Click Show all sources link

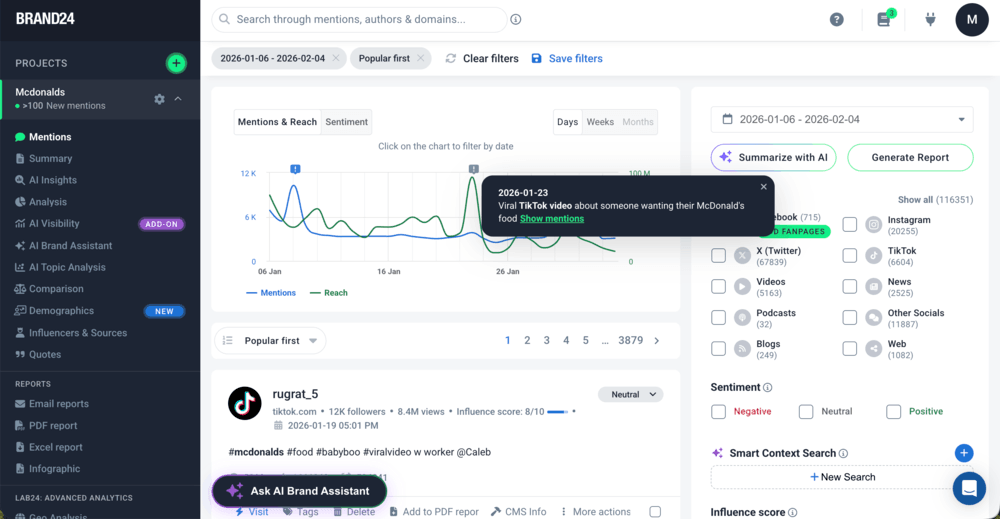[x=936, y=200]
